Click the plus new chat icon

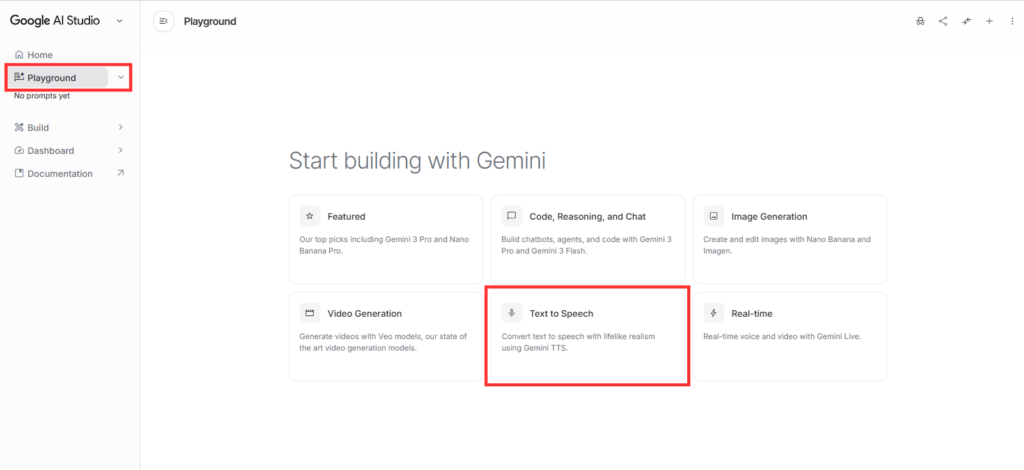coord(989,21)
